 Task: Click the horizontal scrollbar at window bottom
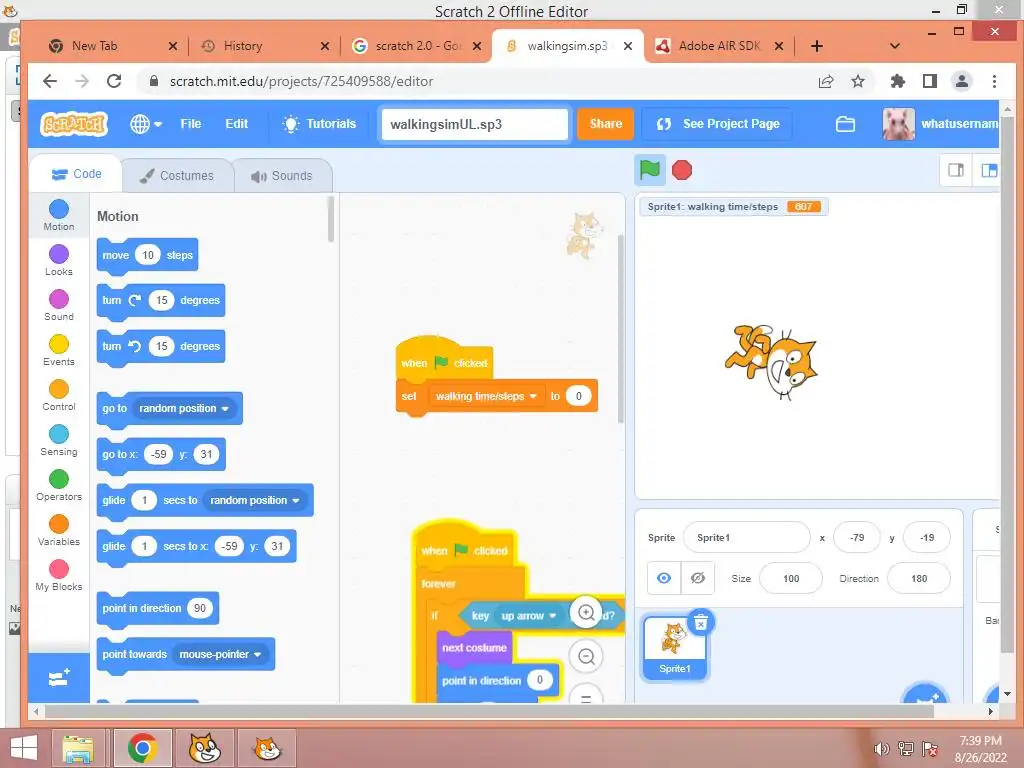[490, 711]
